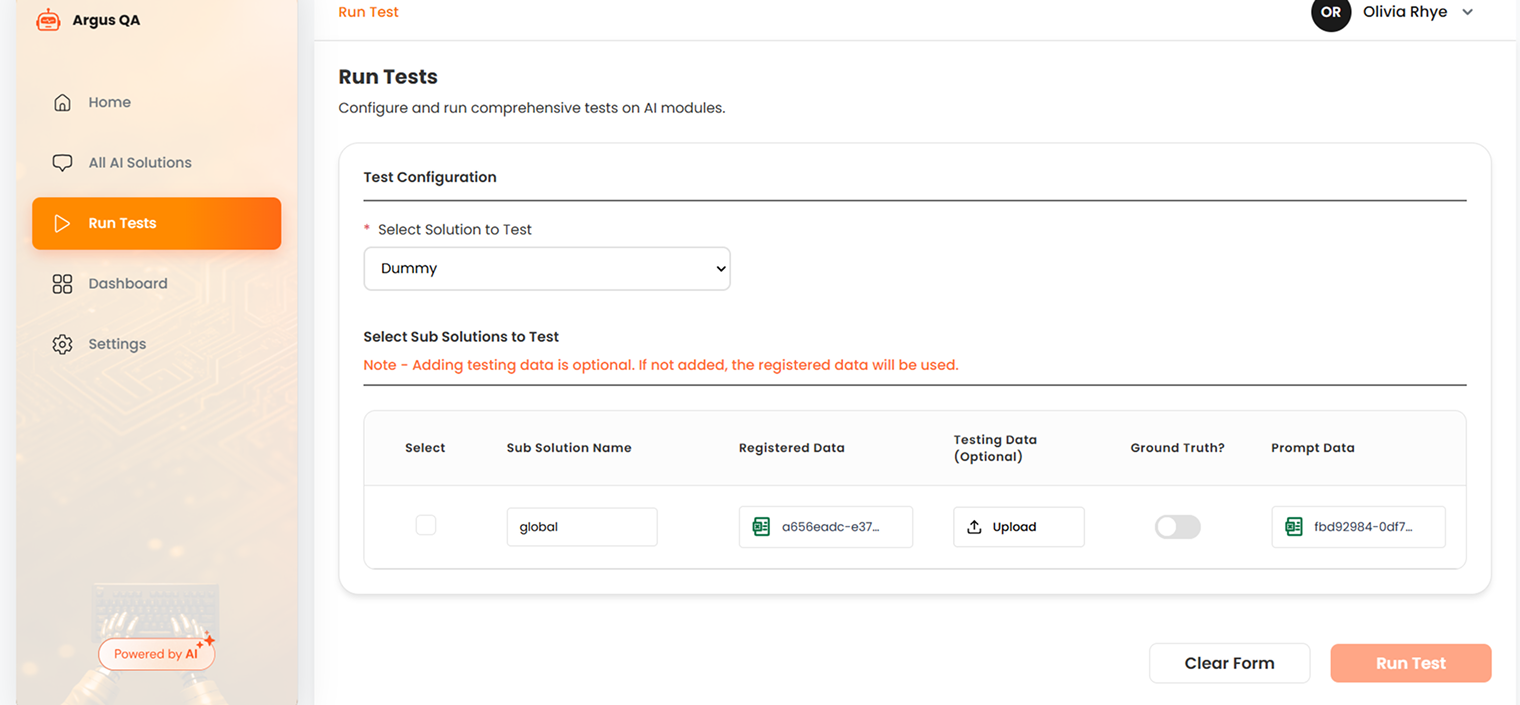Go to Home in the sidebar

[x=156, y=102]
